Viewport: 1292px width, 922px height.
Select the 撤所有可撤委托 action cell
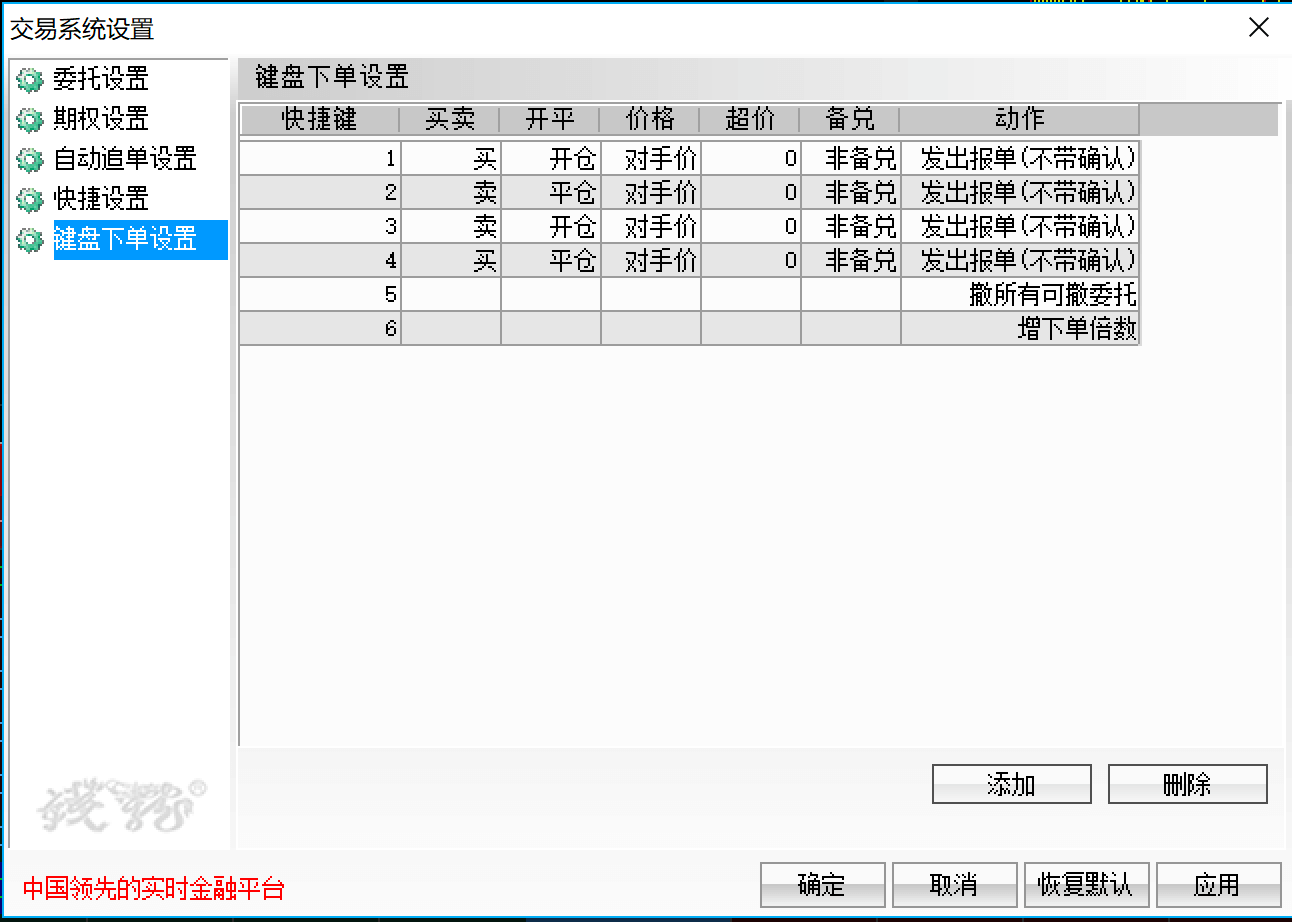point(1020,295)
